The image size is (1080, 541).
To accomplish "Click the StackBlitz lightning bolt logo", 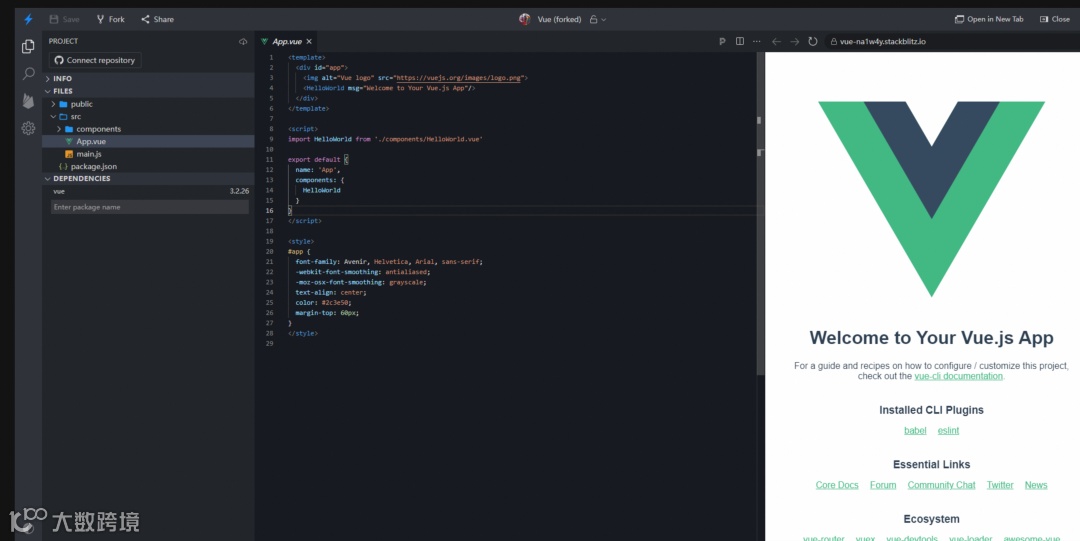I will pos(28,19).
